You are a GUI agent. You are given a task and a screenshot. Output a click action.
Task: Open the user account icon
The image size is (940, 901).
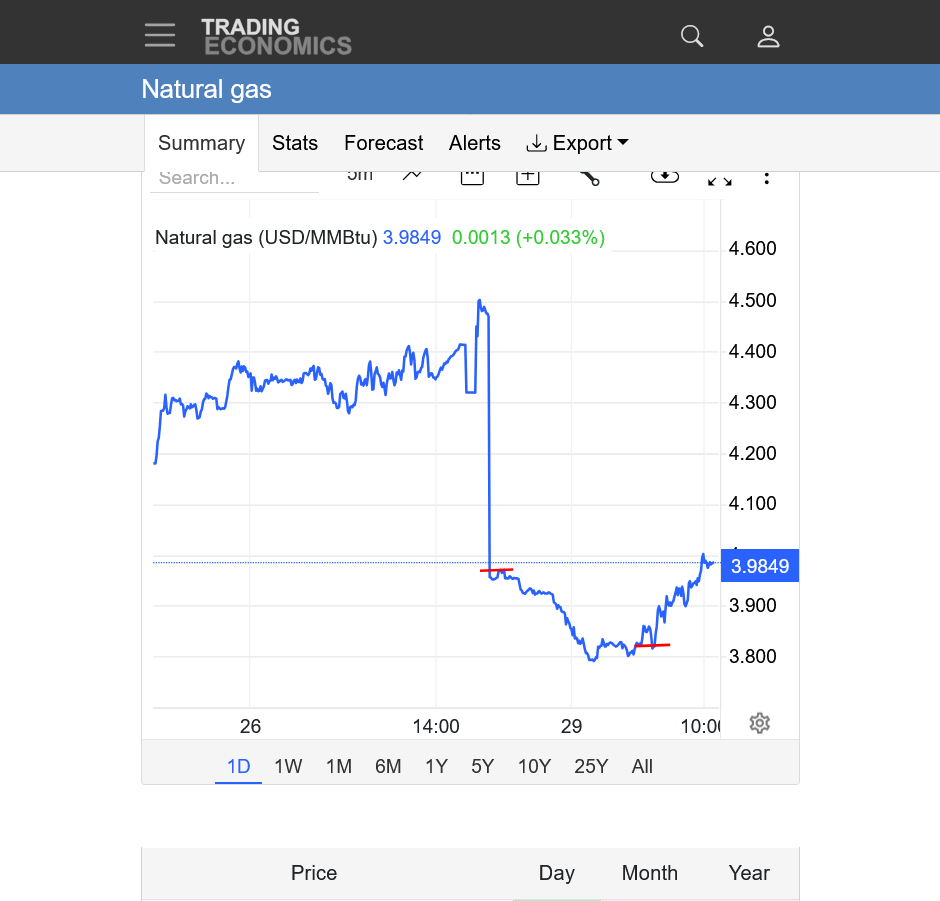pyautogui.click(x=768, y=37)
